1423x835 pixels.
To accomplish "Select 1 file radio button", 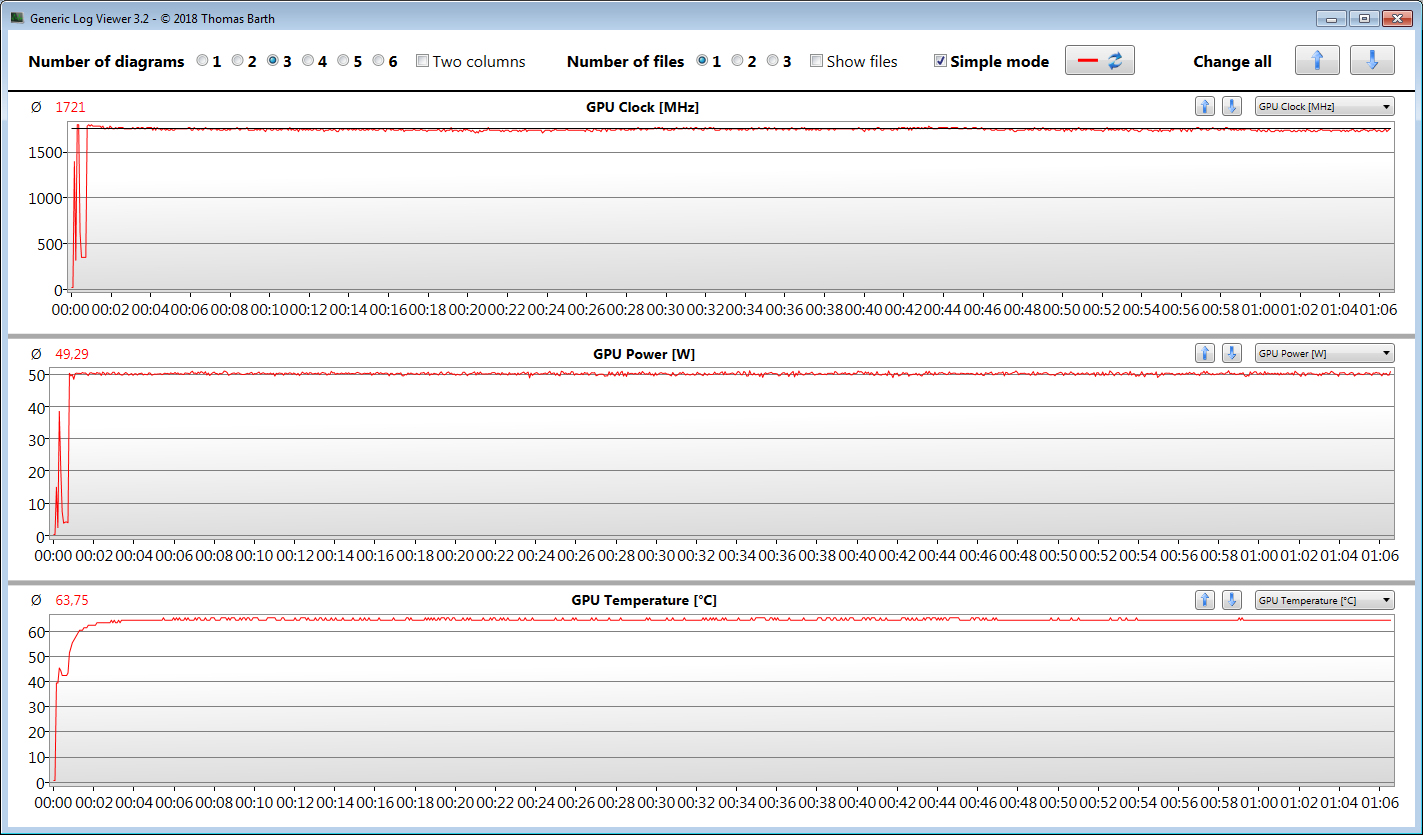I will (702, 61).
